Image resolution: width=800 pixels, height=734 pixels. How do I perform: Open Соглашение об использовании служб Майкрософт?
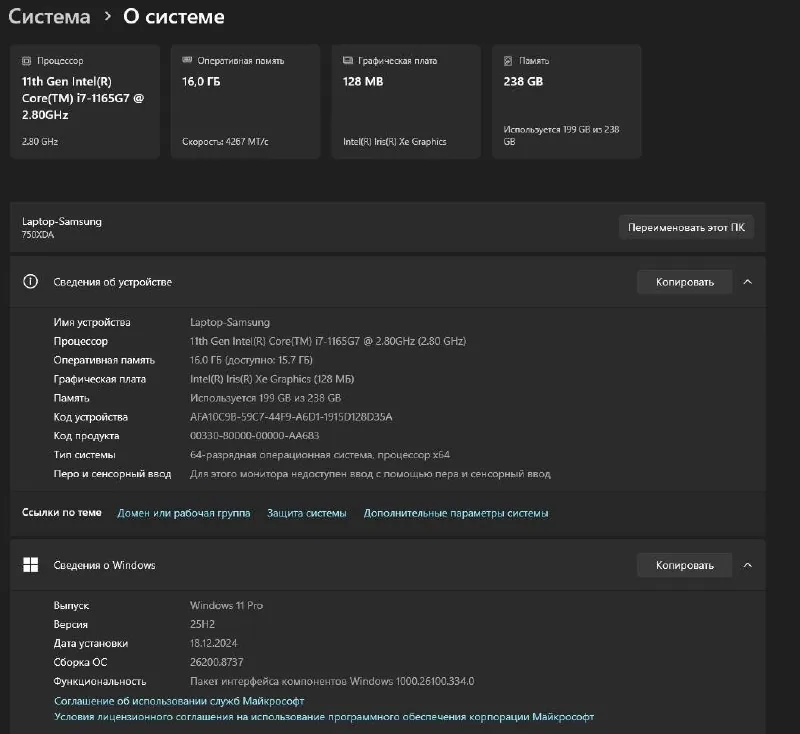click(179, 701)
